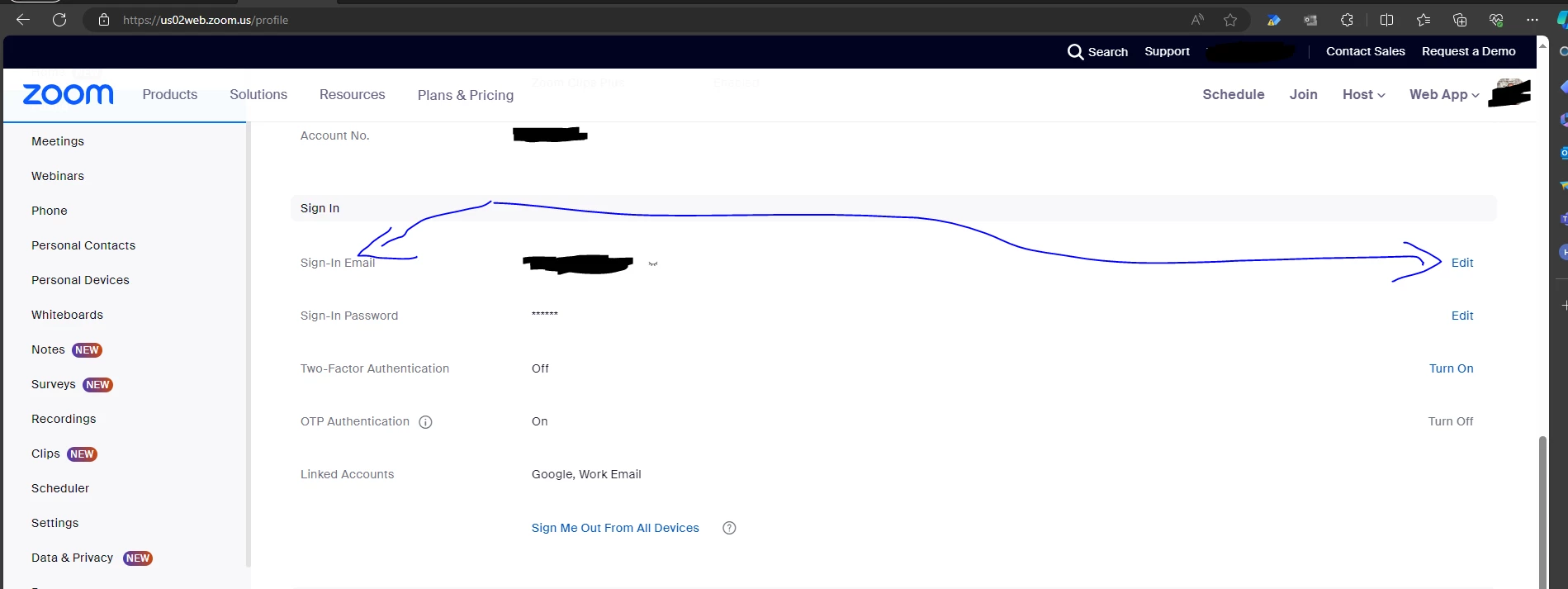Open Personal Contacts in the sidebar

[83, 245]
